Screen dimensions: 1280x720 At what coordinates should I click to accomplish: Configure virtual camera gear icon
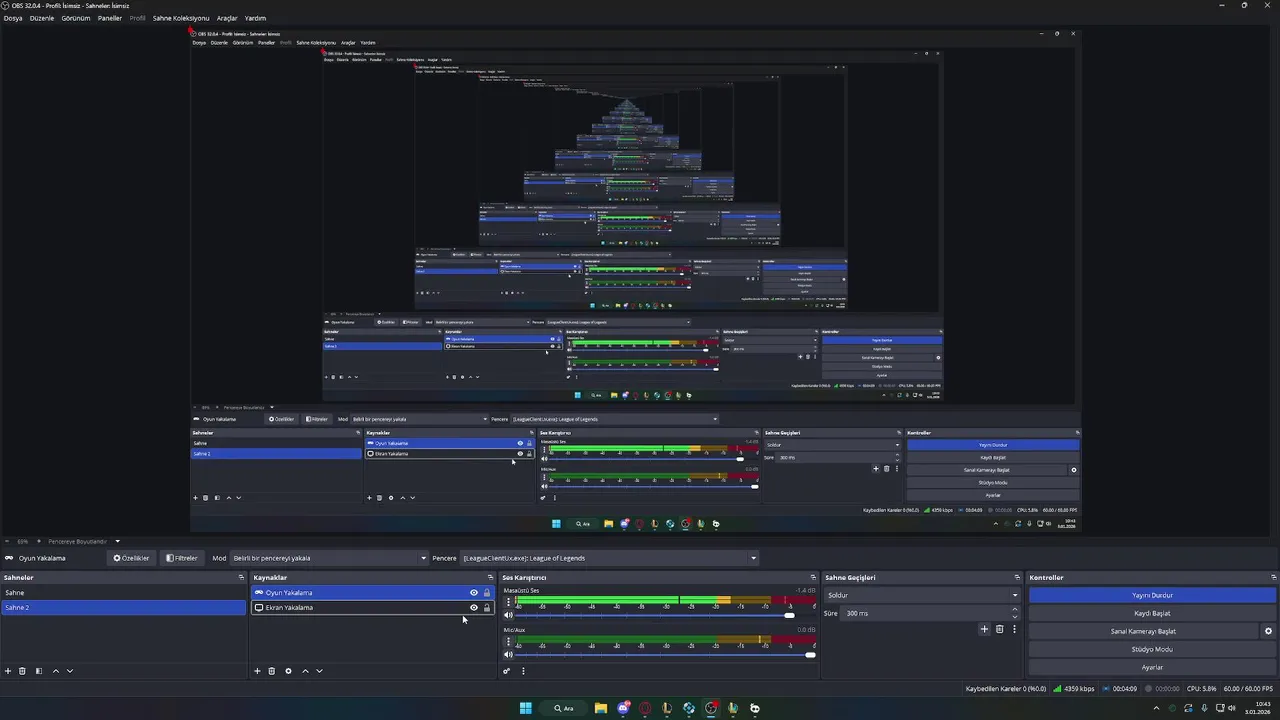pos(1268,631)
